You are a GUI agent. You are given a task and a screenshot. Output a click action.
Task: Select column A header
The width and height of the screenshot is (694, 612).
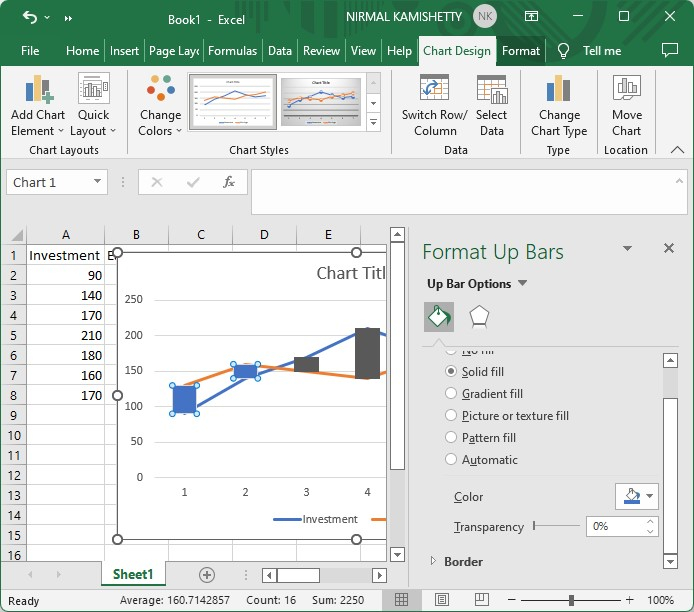[x=66, y=235]
